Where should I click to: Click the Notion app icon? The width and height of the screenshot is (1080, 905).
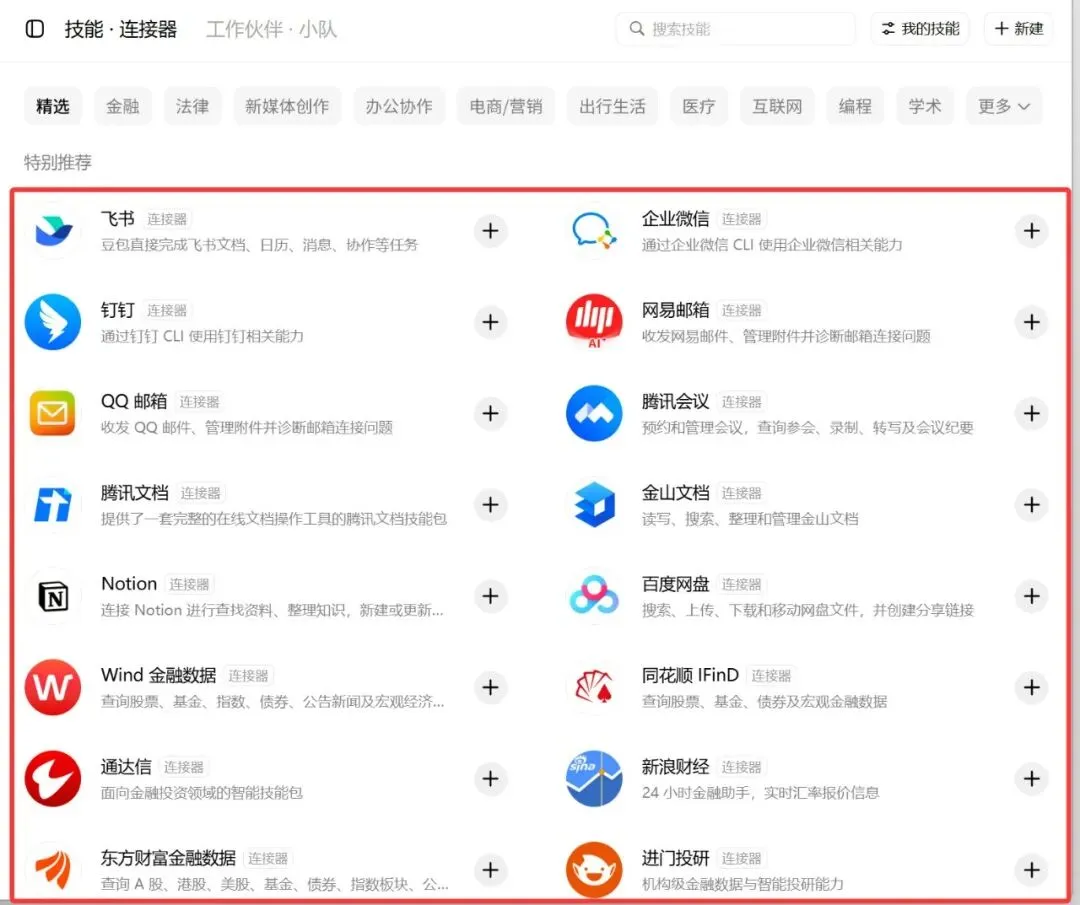[53, 596]
